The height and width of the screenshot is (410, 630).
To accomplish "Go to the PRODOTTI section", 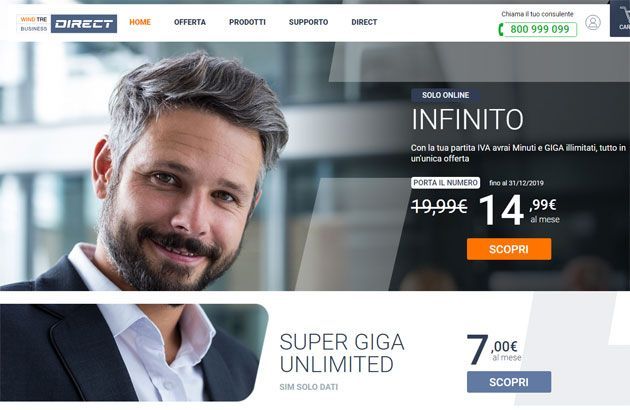I will (x=247, y=22).
